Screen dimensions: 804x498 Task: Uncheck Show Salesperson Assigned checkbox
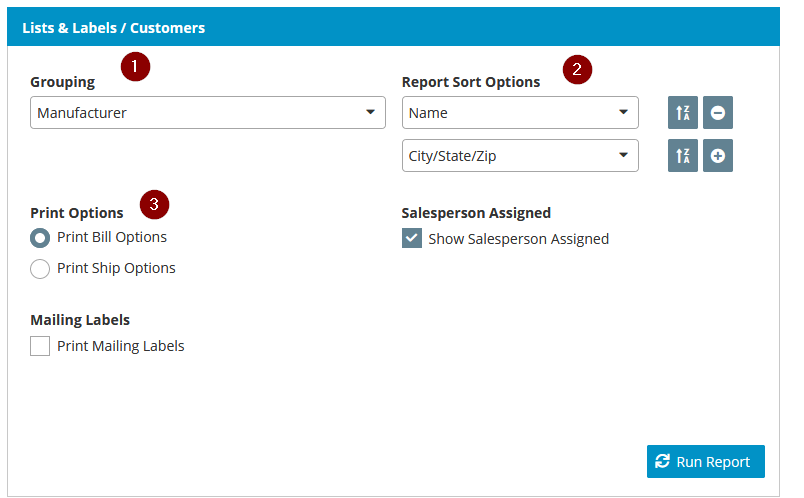pyautogui.click(x=412, y=238)
